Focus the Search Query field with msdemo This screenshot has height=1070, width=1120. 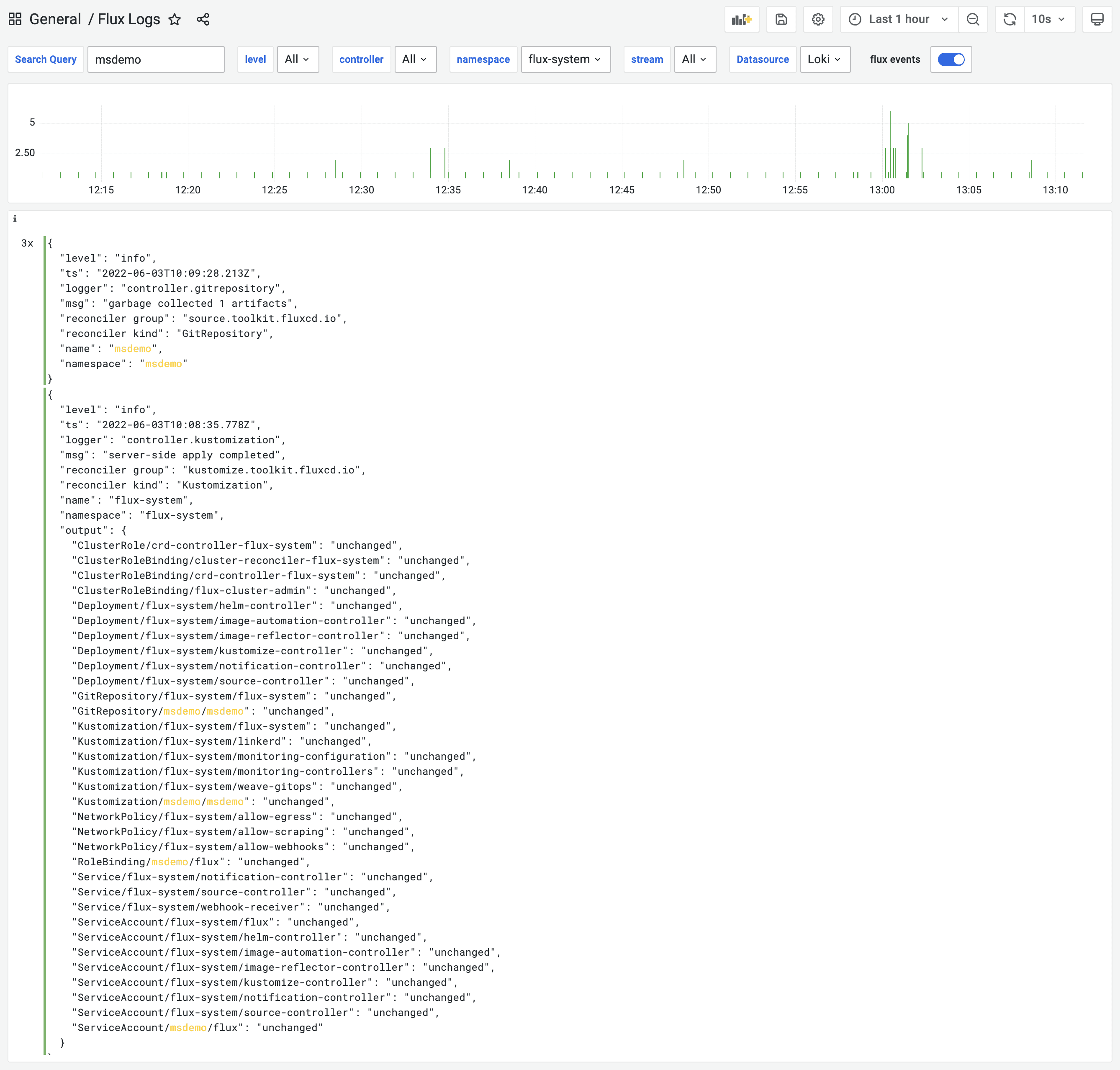pyautogui.click(x=156, y=59)
